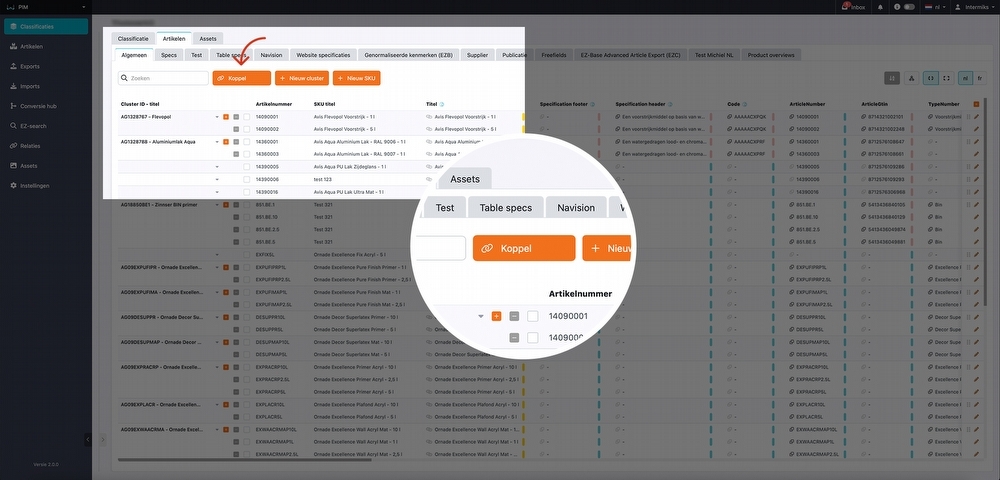This screenshot has height=480, width=1000.
Task: Toggle the switch in the top bar
Action: click(x=909, y=7)
